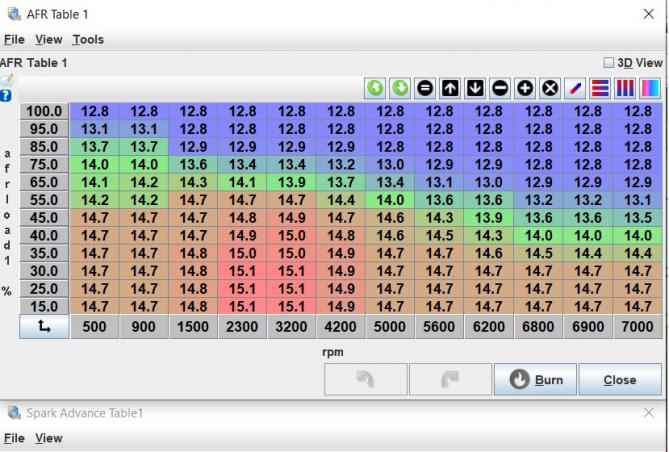Click the multiply (x) toolbar icon
The height and width of the screenshot is (452, 669).
549,88
